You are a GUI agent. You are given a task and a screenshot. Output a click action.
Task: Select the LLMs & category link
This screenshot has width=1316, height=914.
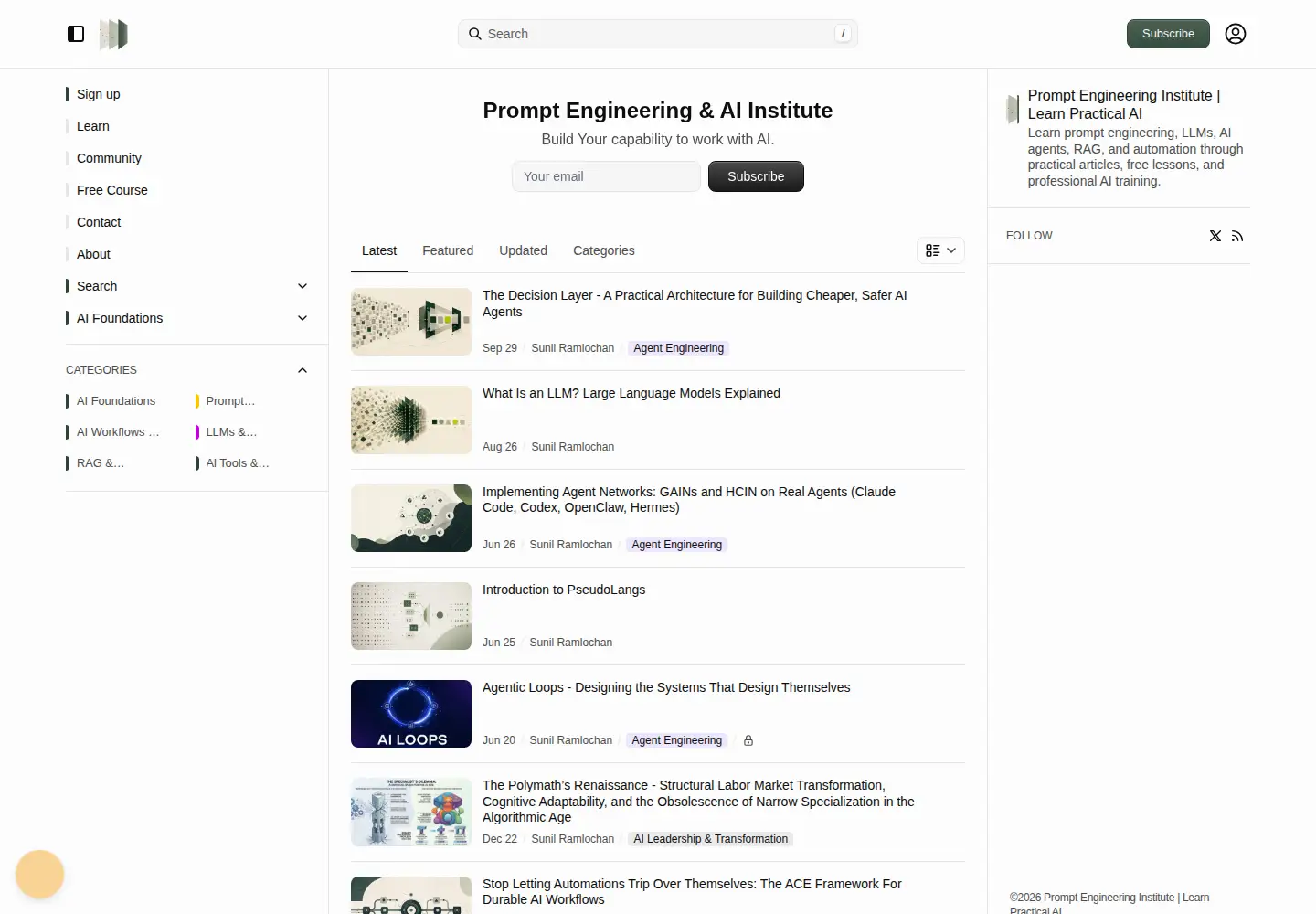click(231, 432)
